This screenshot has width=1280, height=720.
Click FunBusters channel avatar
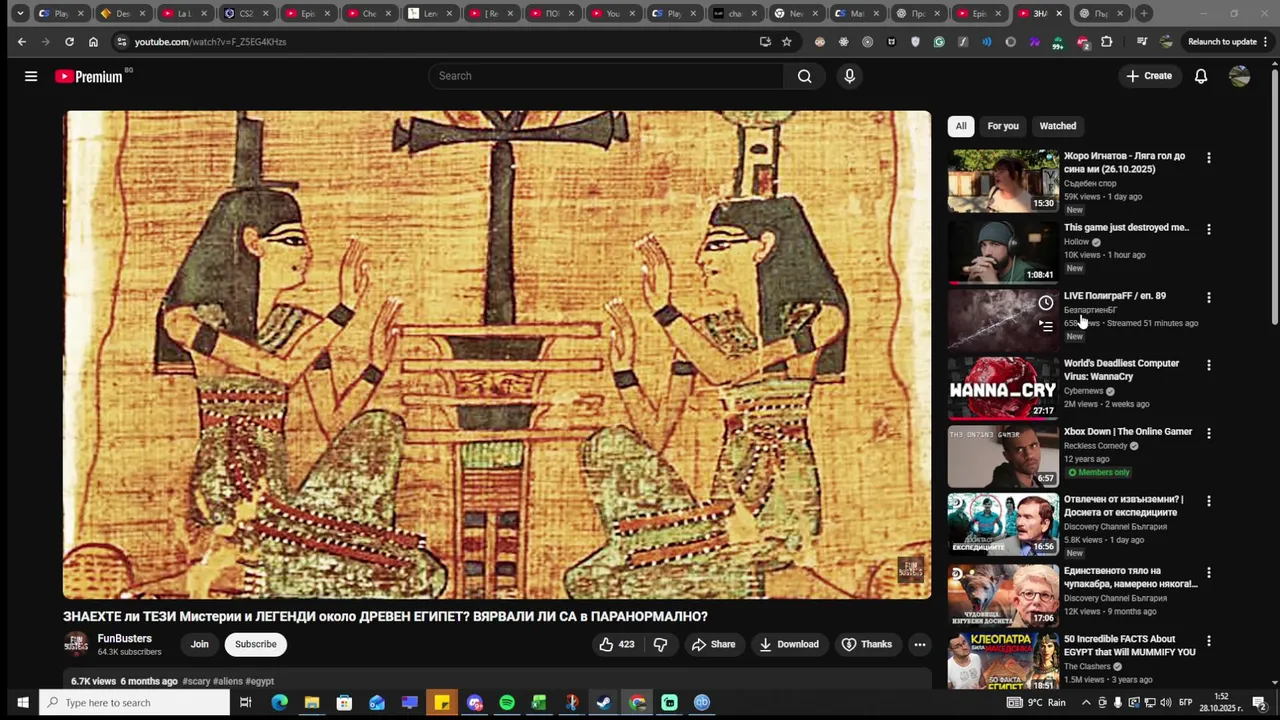(76, 644)
